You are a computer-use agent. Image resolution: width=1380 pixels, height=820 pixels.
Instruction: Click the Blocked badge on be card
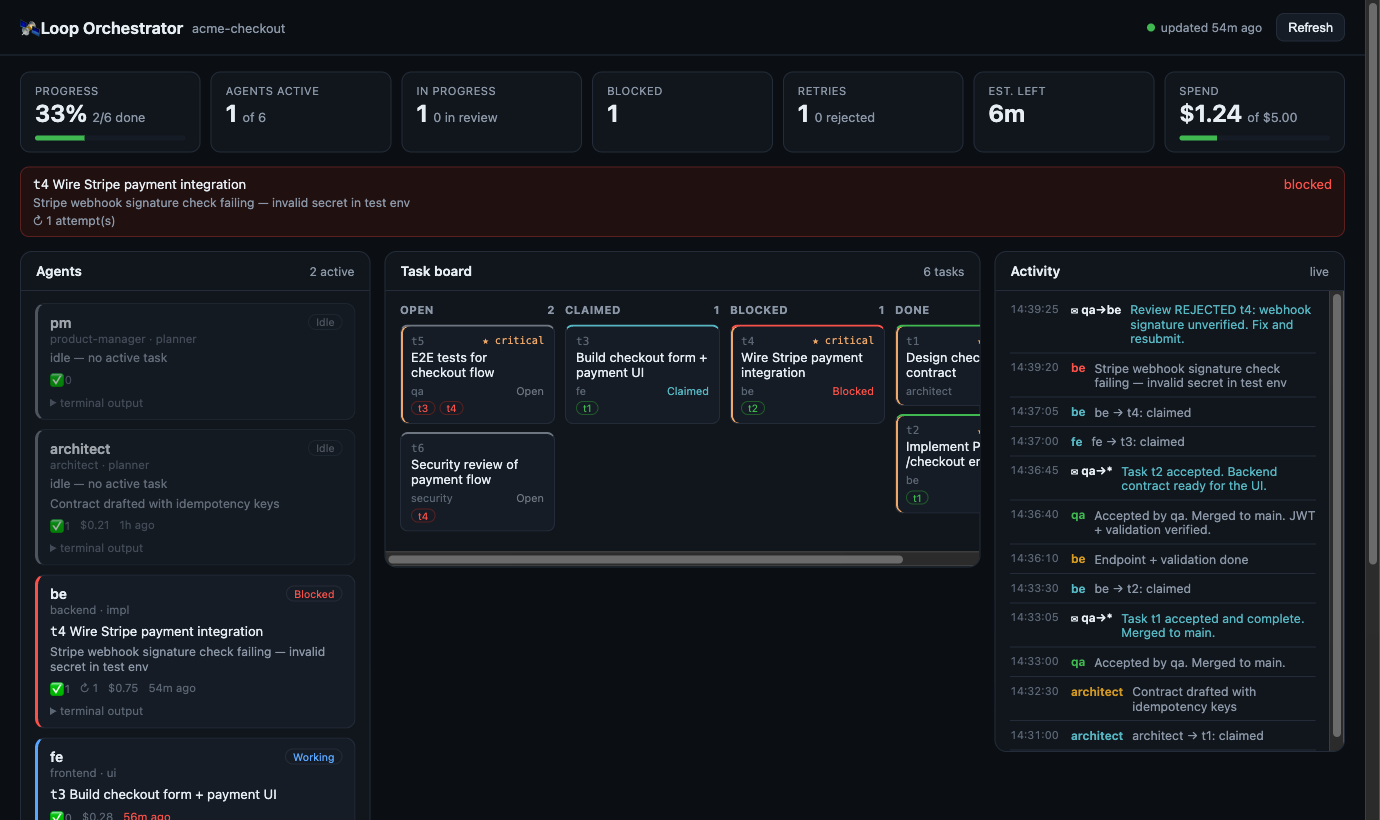(314, 594)
